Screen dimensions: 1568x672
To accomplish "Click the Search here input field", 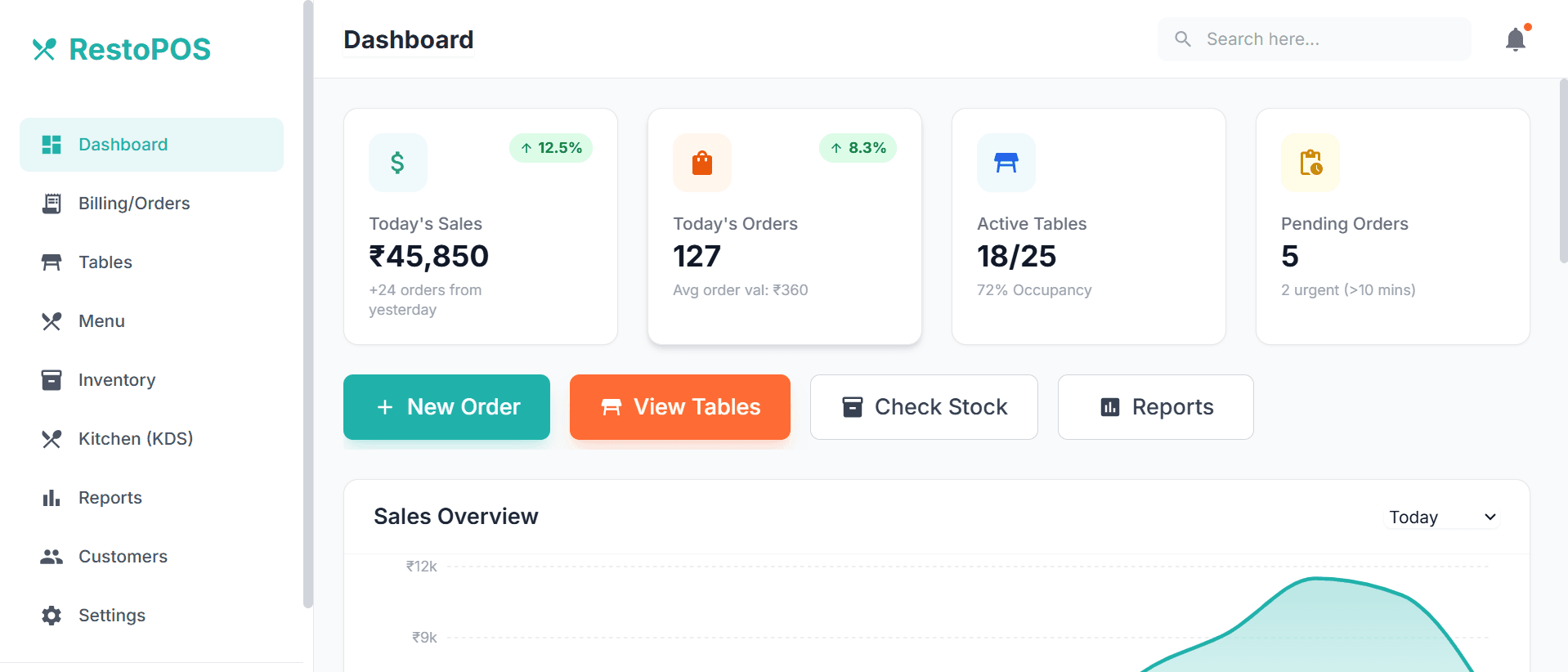I will [1315, 39].
